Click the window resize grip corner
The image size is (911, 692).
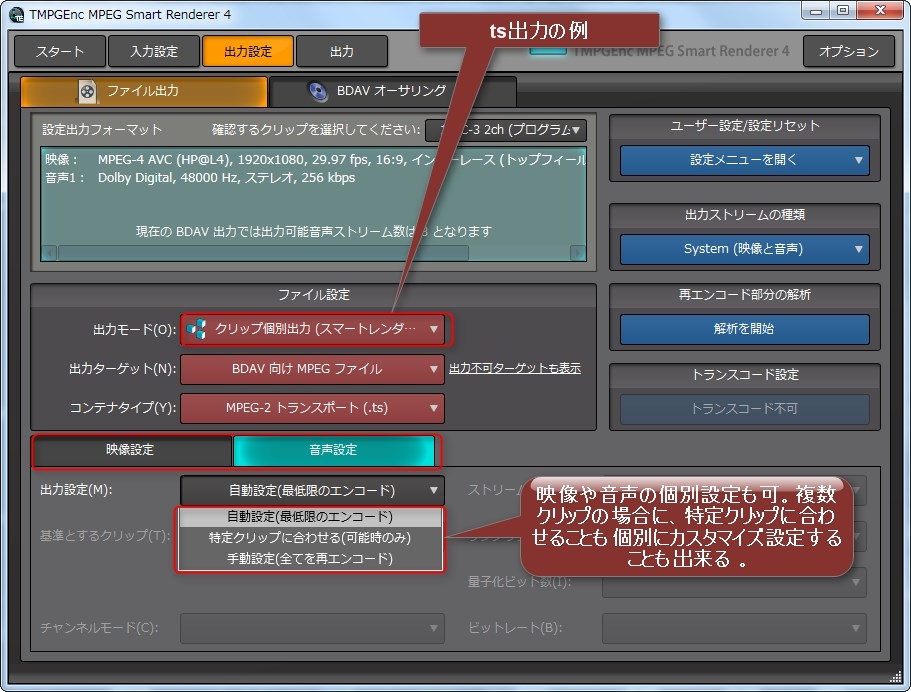pyautogui.click(x=896, y=677)
